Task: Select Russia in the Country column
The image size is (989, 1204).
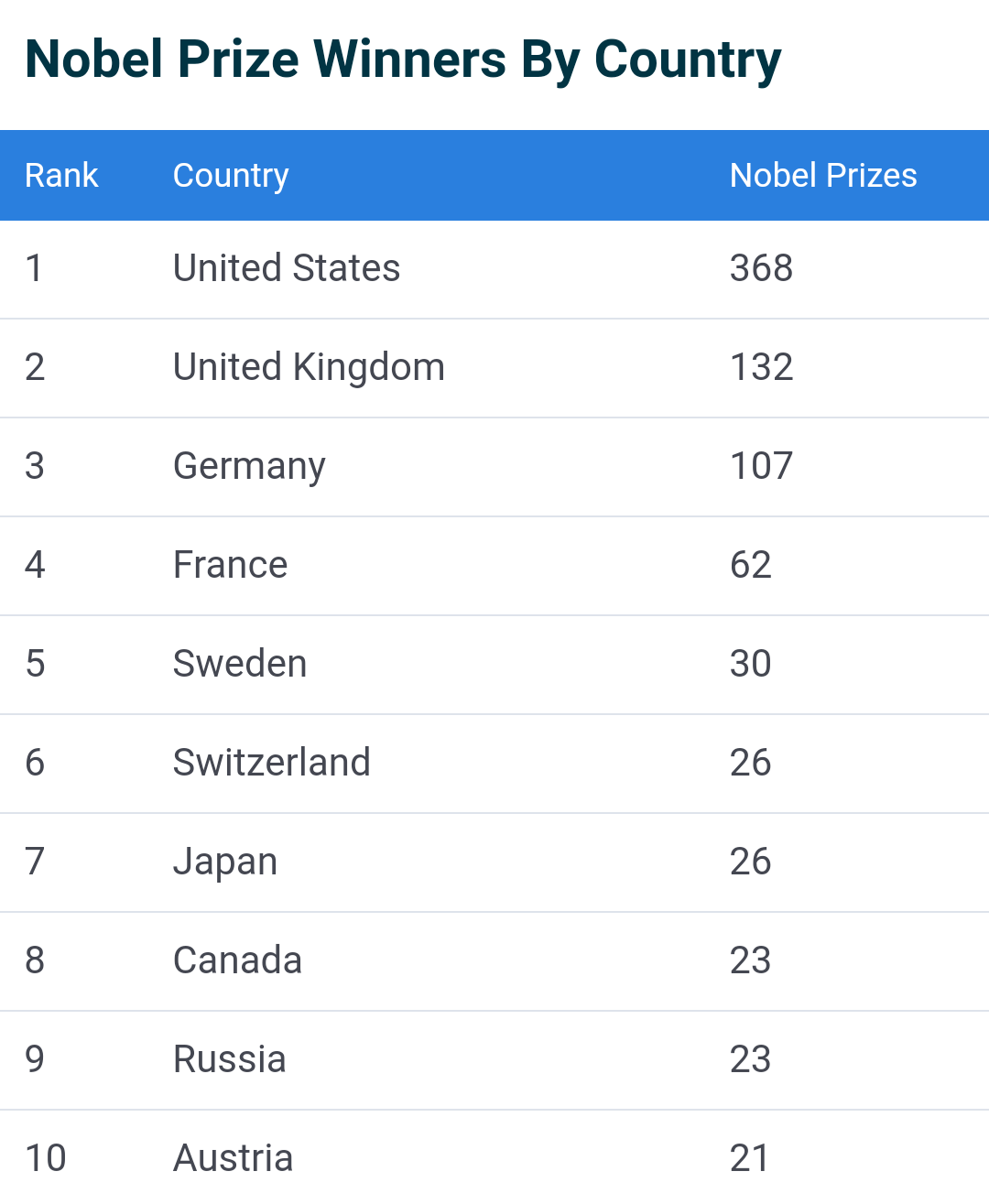Action: pyautogui.click(x=229, y=1059)
